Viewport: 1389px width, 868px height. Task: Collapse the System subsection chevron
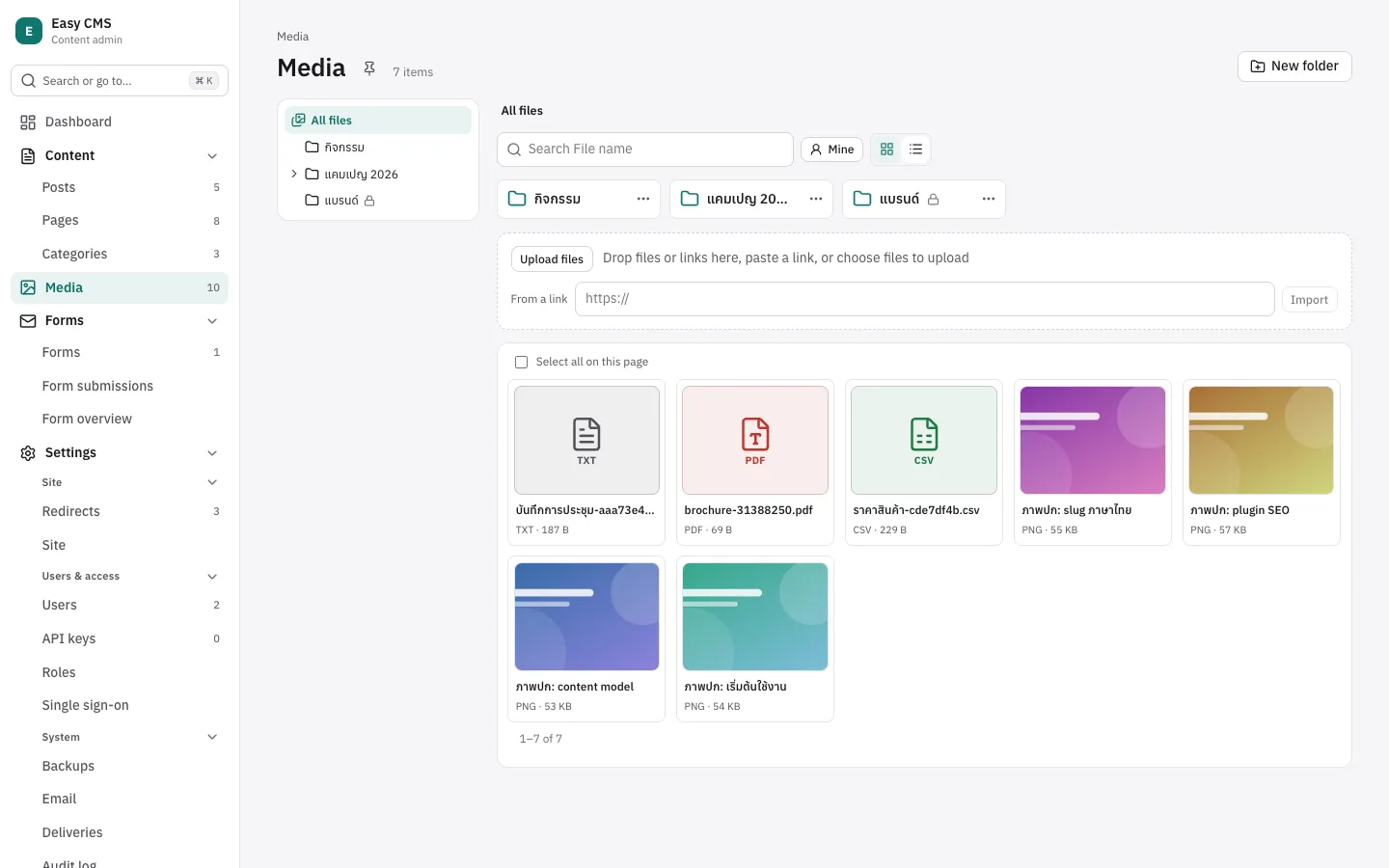coord(212,738)
